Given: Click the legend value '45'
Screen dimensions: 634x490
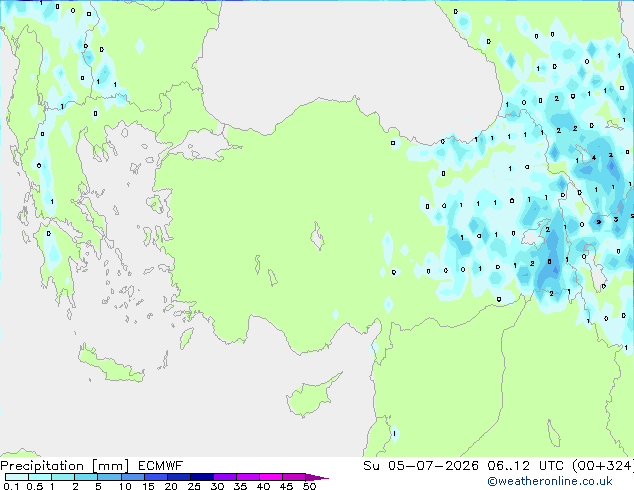Looking at the screenshot, I should (286, 486).
